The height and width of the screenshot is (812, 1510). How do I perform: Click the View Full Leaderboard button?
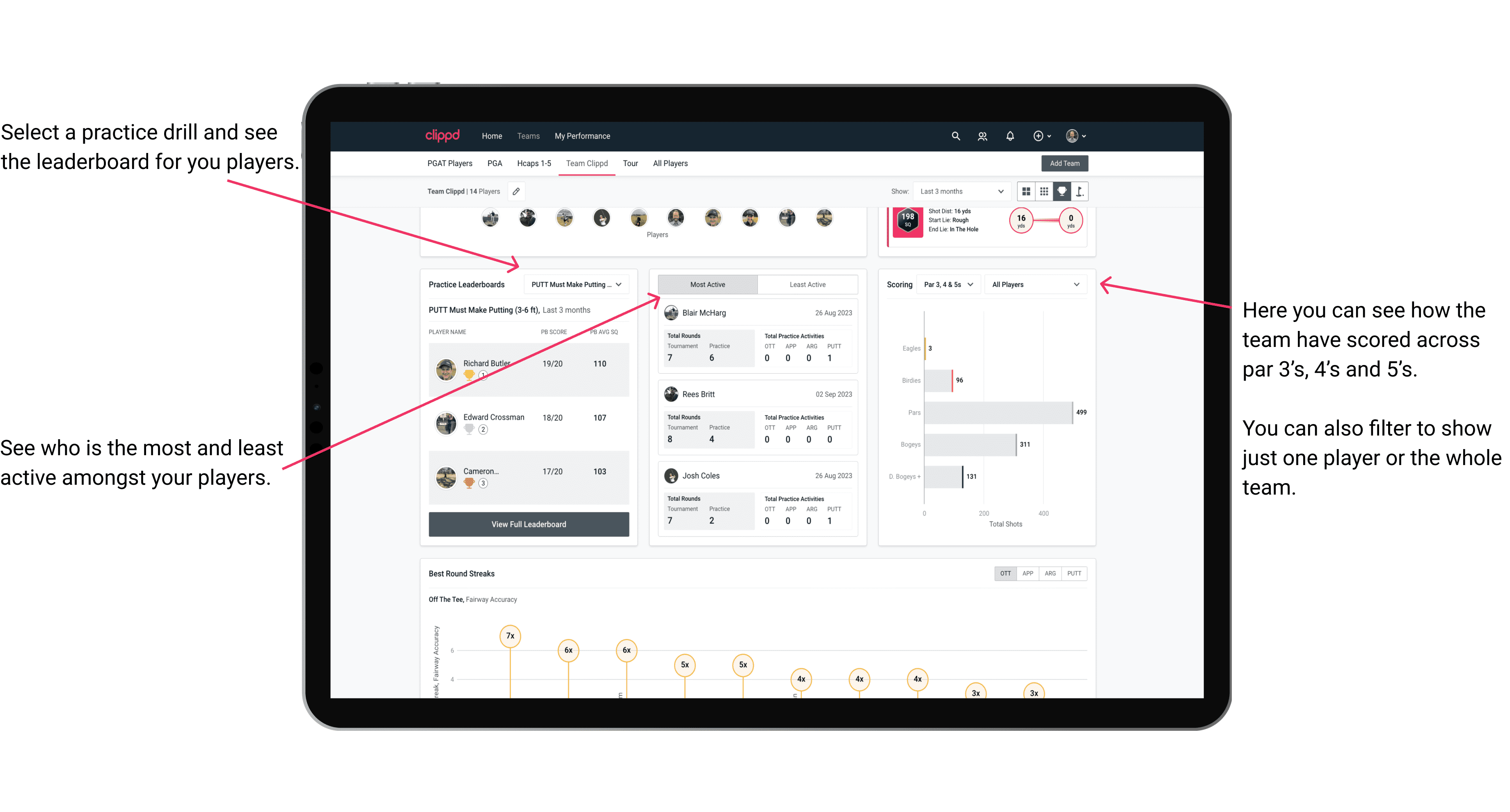(x=528, y=524)
